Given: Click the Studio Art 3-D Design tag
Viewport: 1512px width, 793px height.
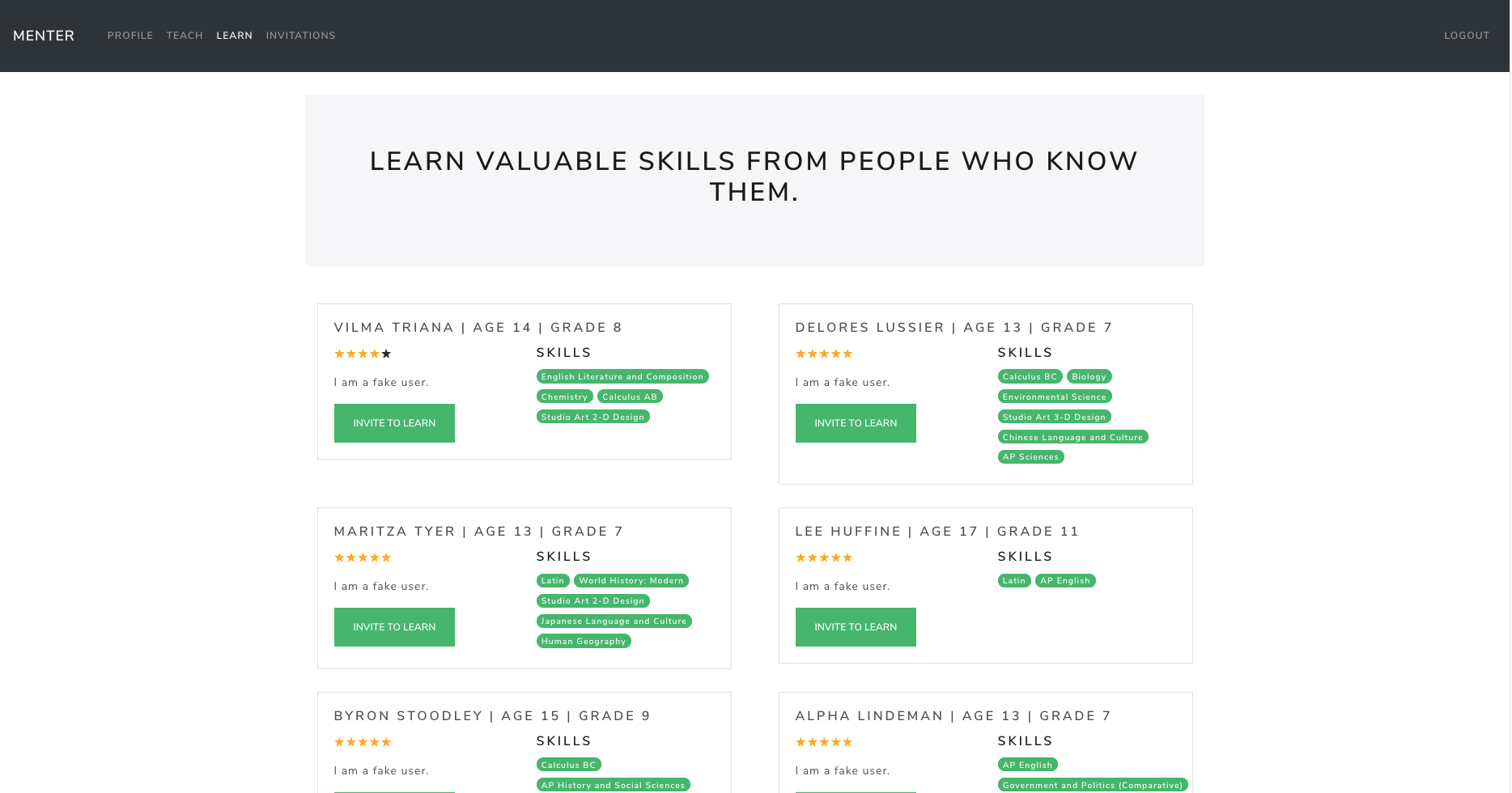Looking at the screenshot, I should (1054, 417).
